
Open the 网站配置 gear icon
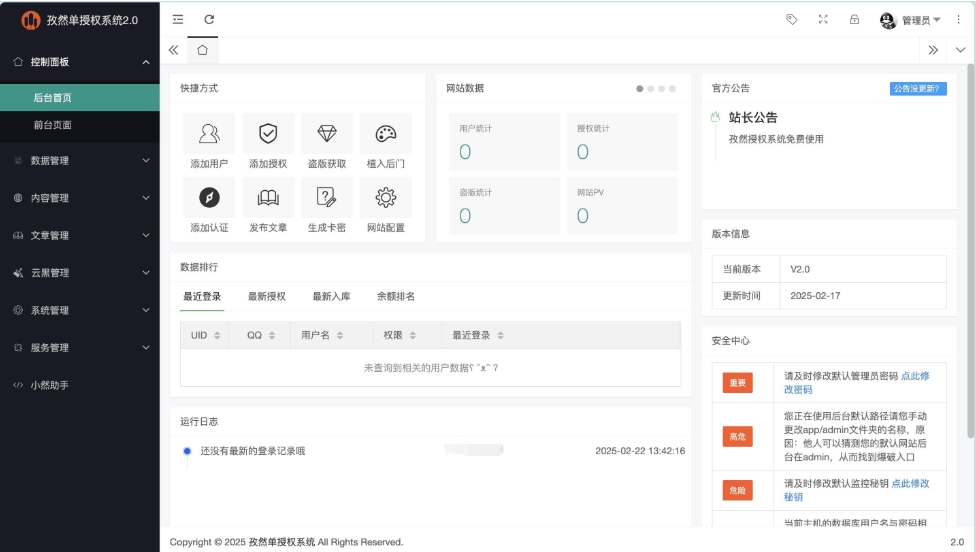point(386,197)
